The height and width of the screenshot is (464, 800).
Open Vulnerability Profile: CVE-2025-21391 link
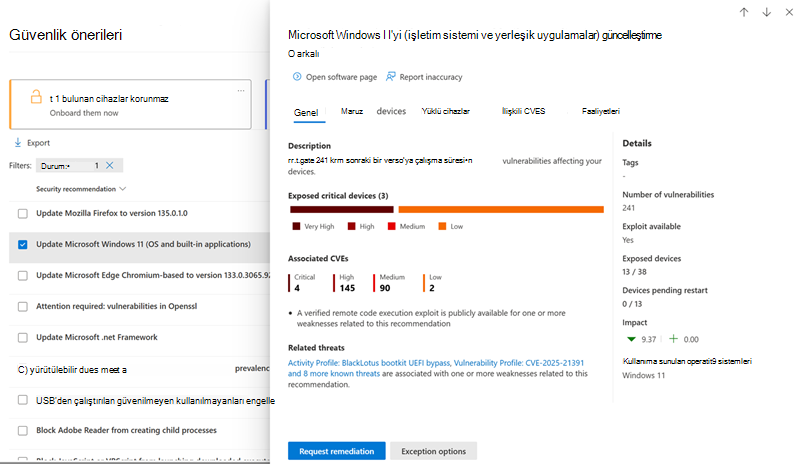coord(519,363)
